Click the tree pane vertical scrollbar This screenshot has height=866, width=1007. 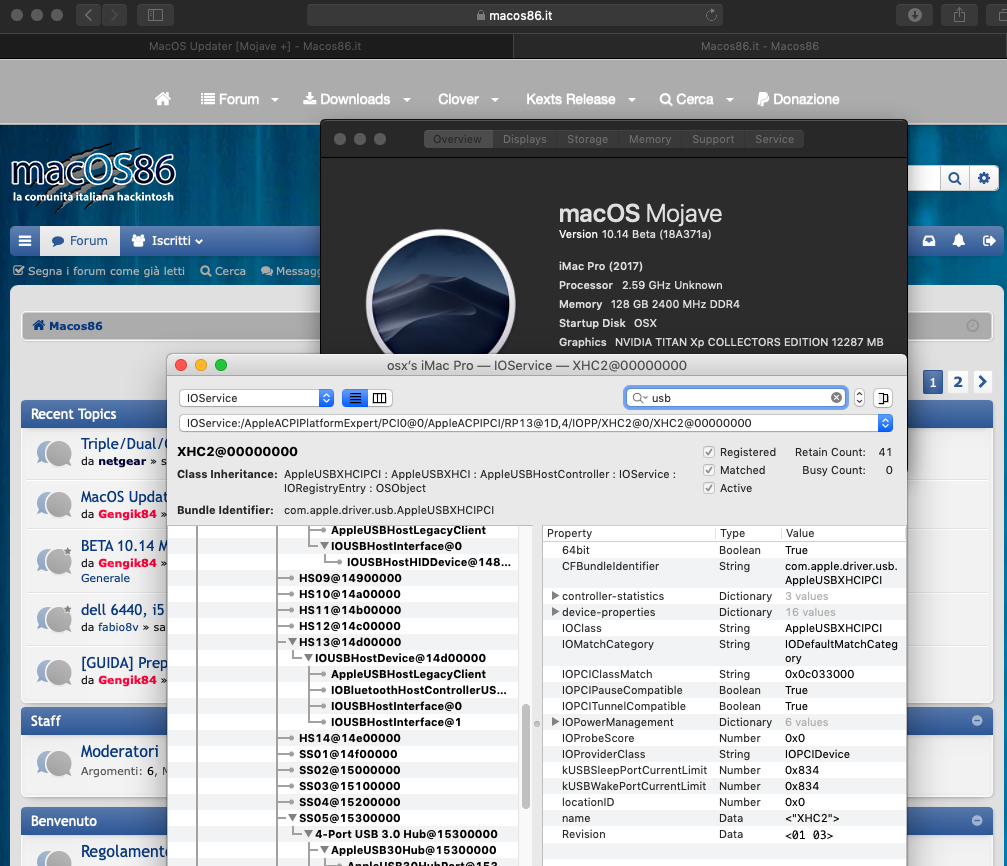pyautogui.click(x=525, y=756)
